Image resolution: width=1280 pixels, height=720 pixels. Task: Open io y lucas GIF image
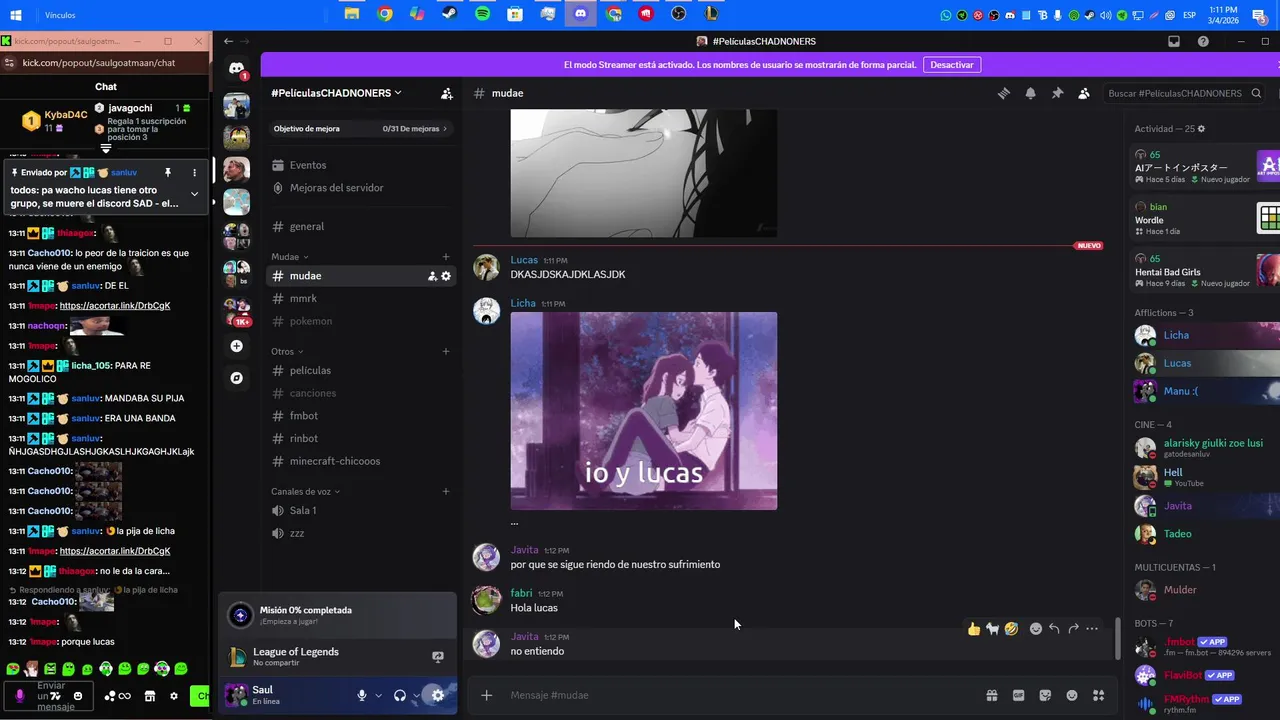644,411
